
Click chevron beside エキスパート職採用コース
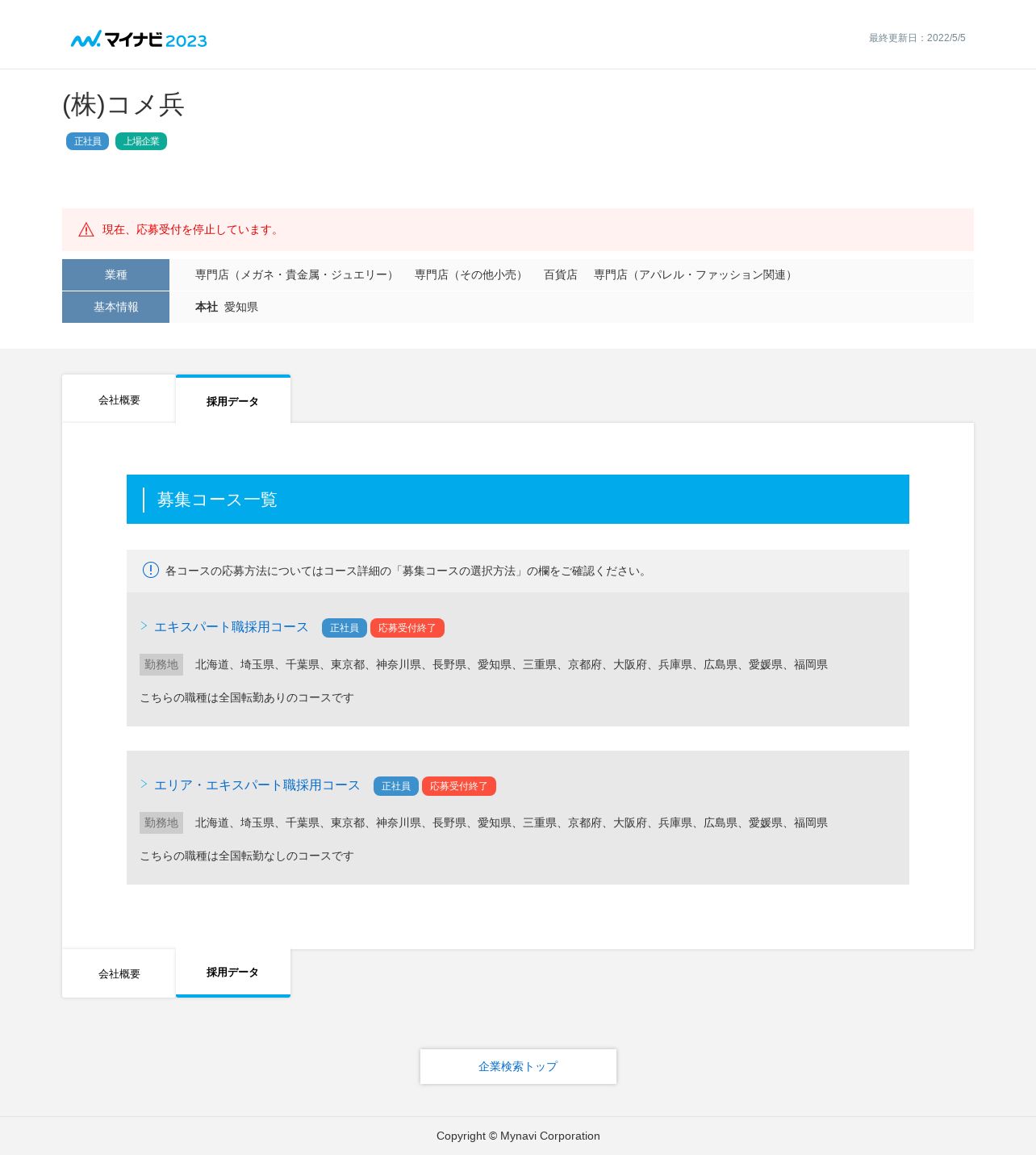pyautogui.click(x=144, y=626)
